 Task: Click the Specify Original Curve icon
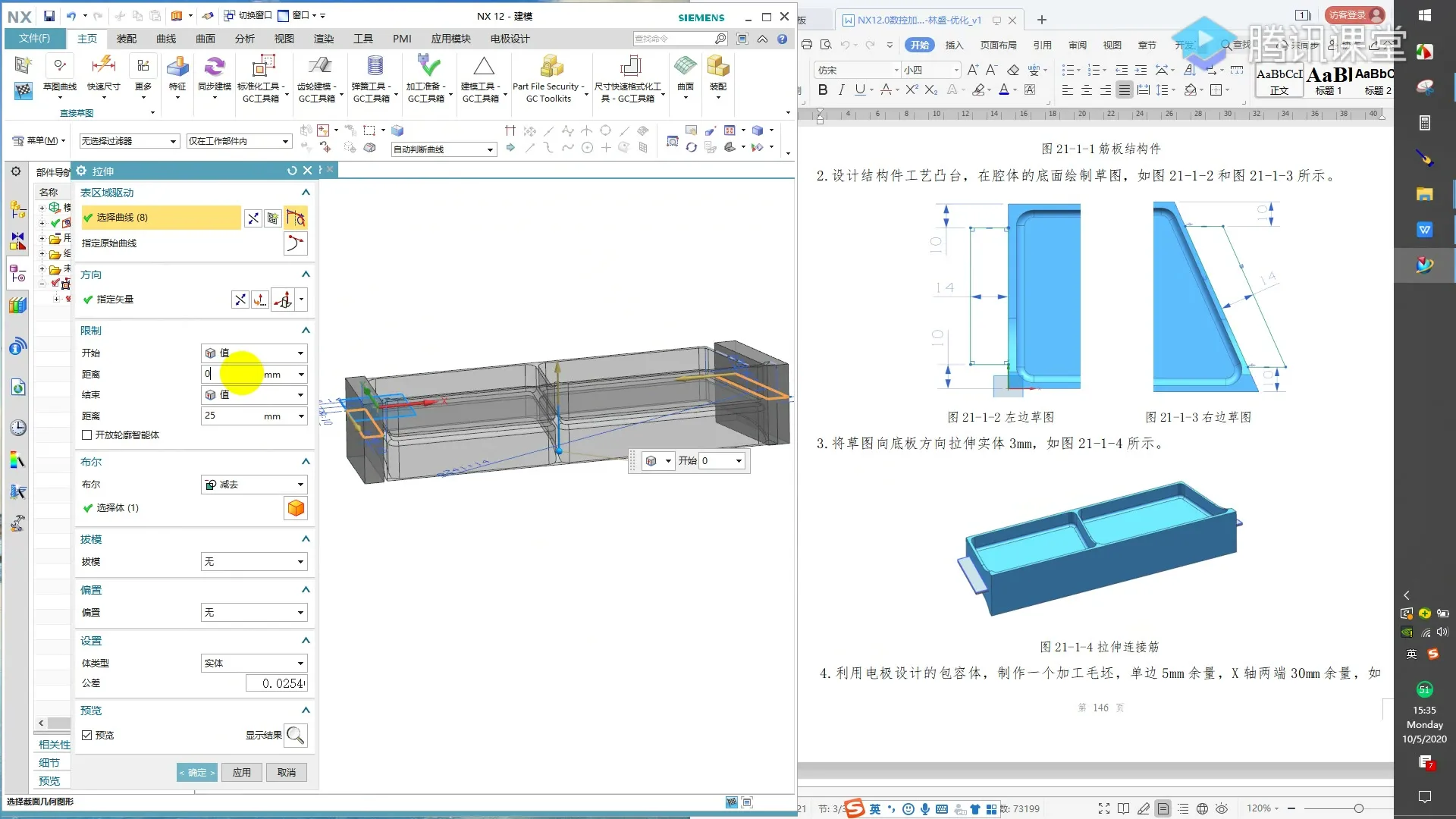point(295,243)
